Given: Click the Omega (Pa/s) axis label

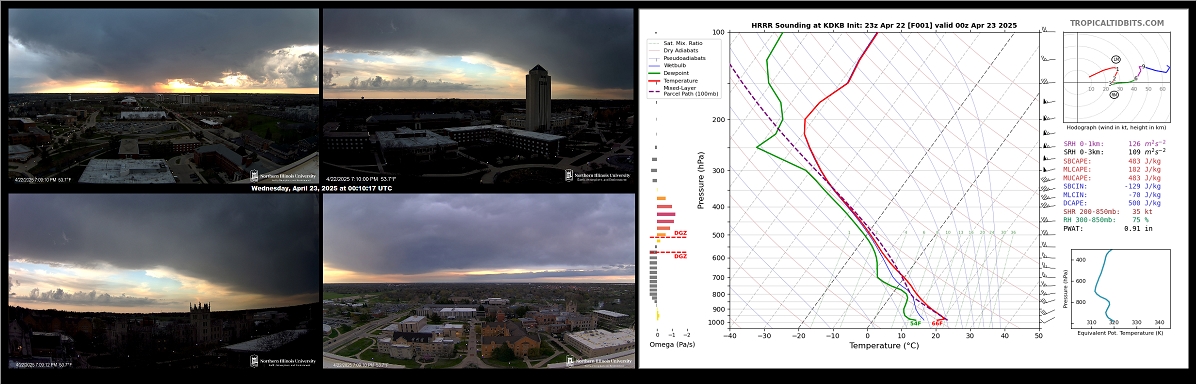Looking at the screenshot, I should 672,345.
